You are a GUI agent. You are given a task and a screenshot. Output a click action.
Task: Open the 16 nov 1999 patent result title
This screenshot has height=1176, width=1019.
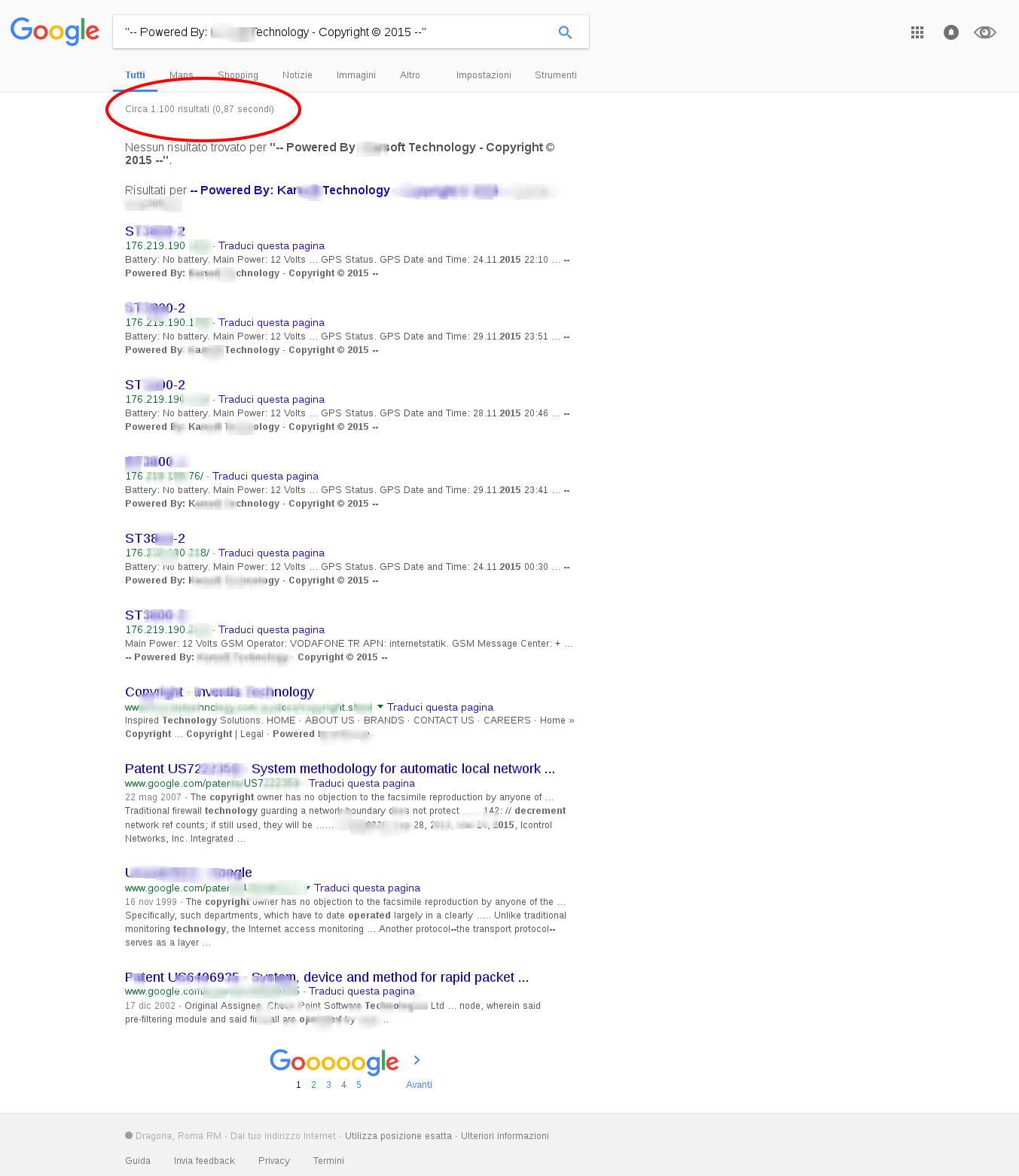point(188,873)
